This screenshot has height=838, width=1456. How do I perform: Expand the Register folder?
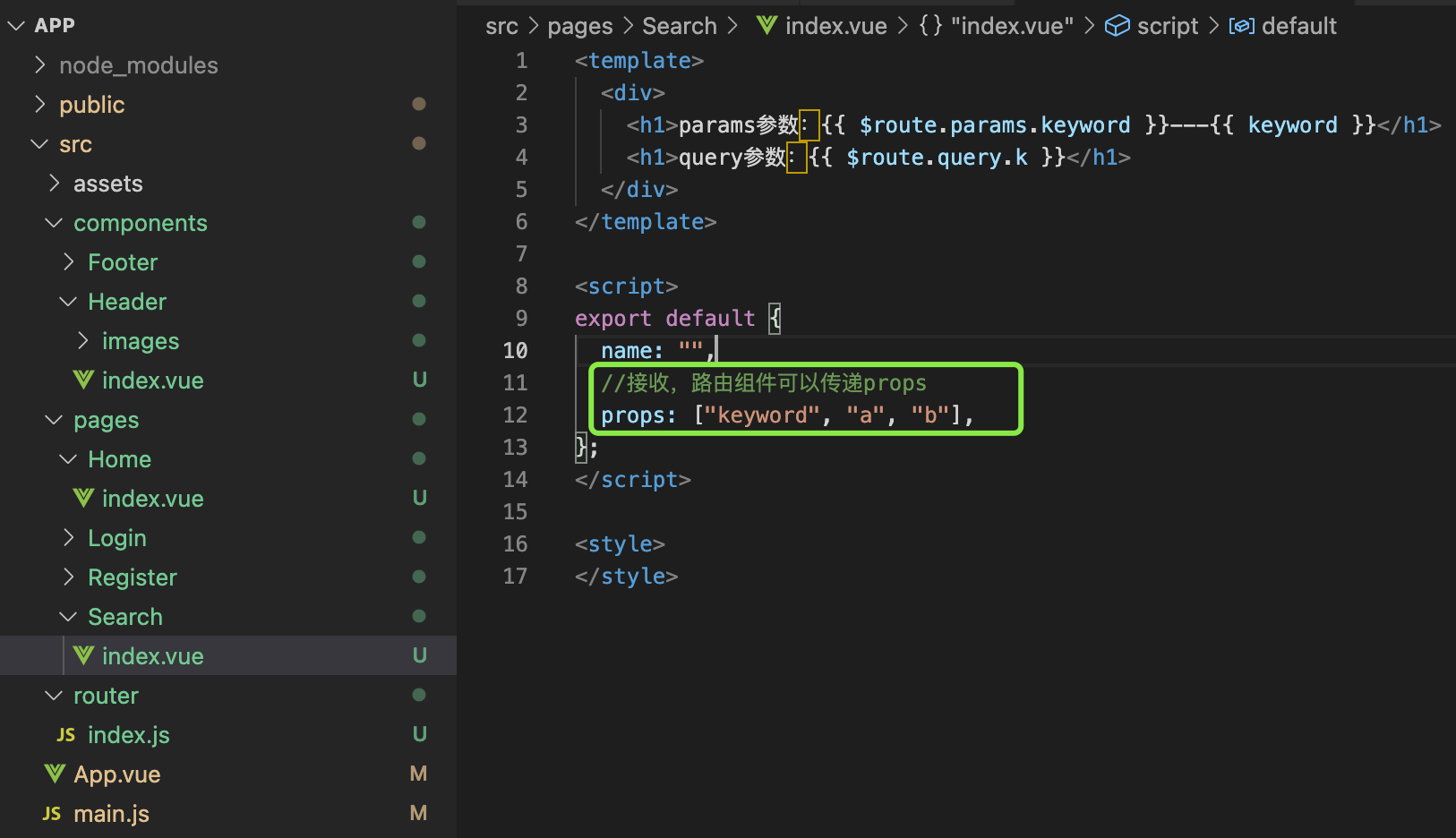69,577
